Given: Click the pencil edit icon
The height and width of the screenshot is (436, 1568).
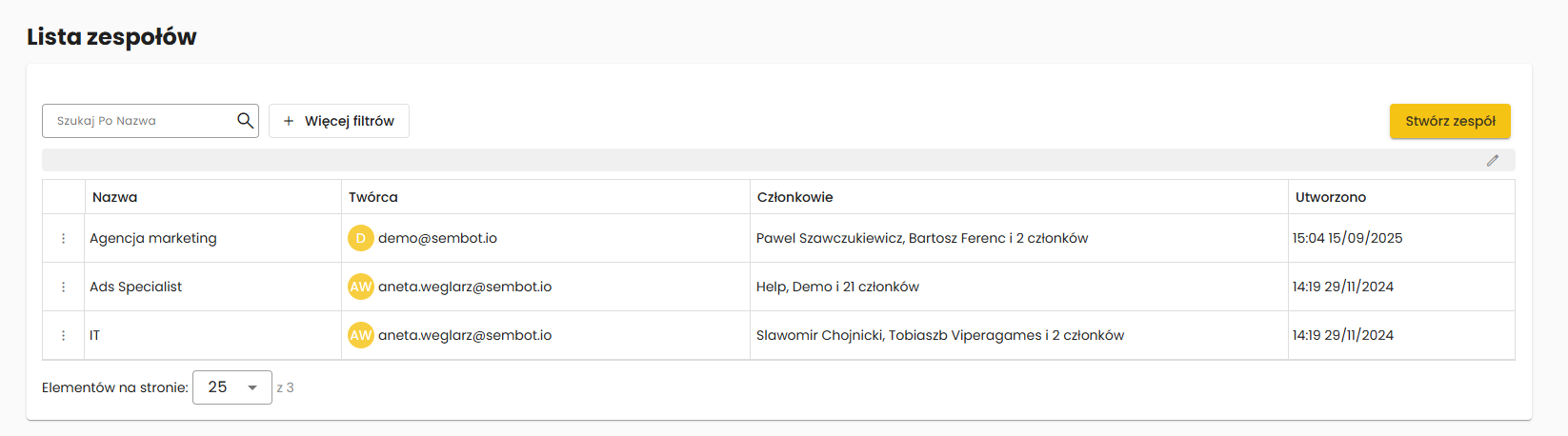Looking at the screenshot, I should [x=1493, y=161].
